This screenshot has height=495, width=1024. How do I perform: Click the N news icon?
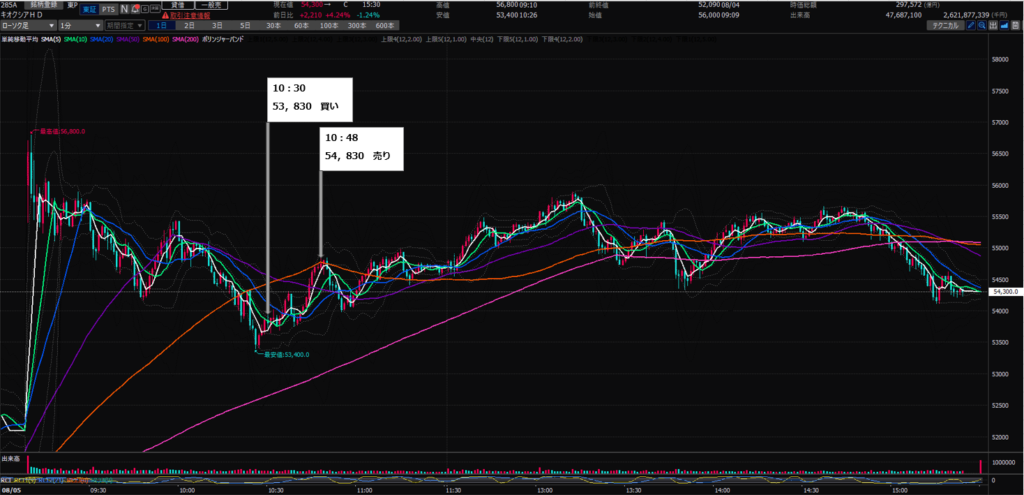[x=124, y=9]
